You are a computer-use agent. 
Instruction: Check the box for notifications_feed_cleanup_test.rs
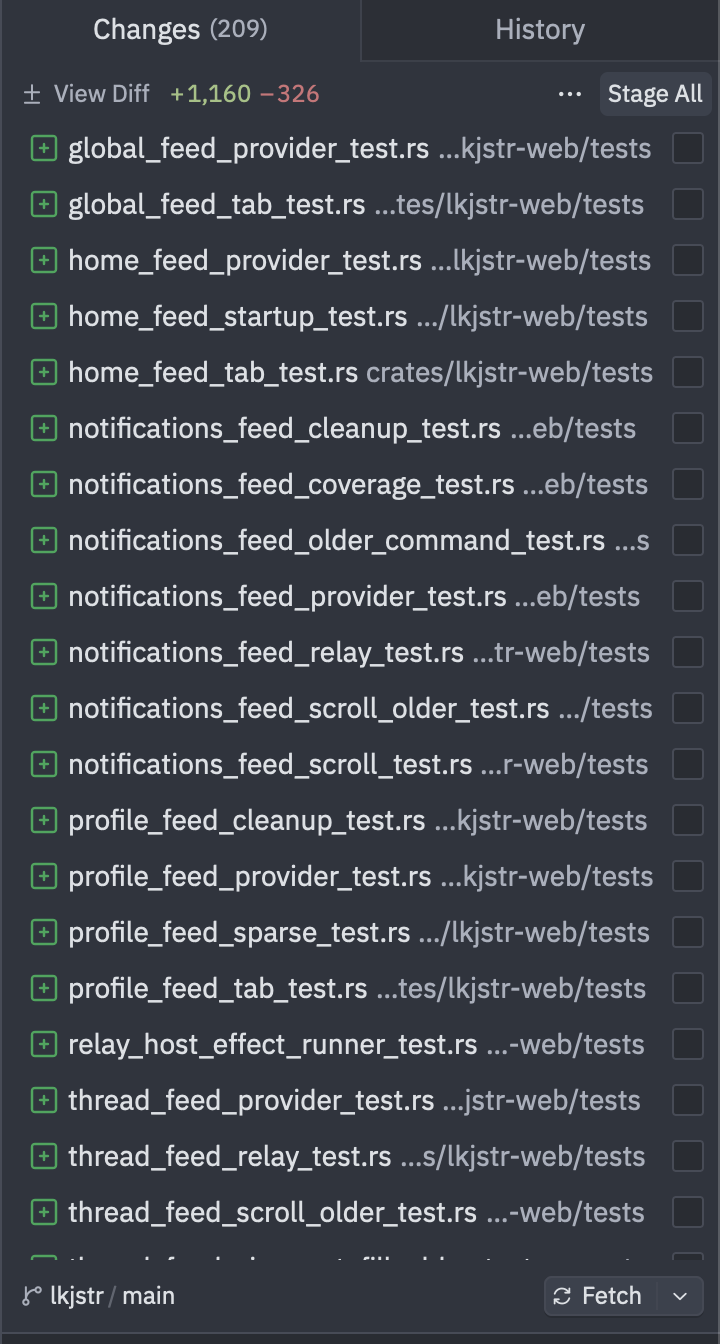[688, 429]
